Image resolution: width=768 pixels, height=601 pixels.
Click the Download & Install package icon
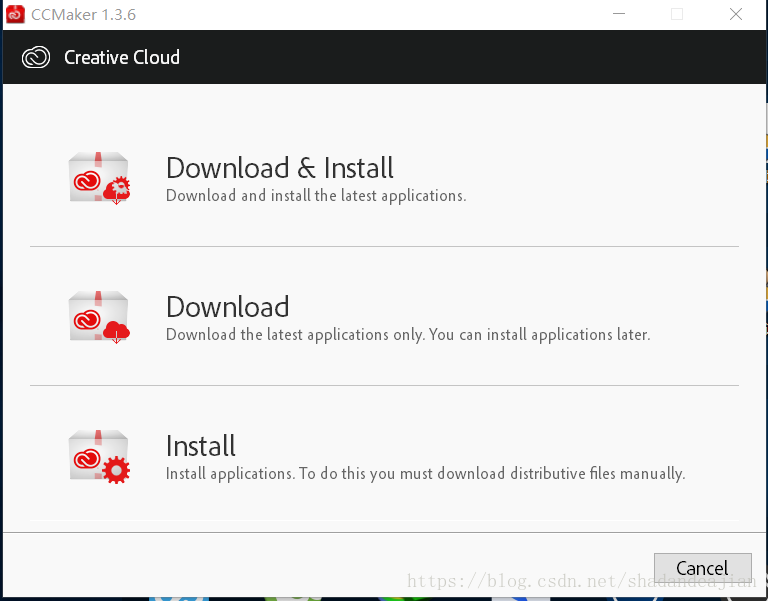pos(99,178)
